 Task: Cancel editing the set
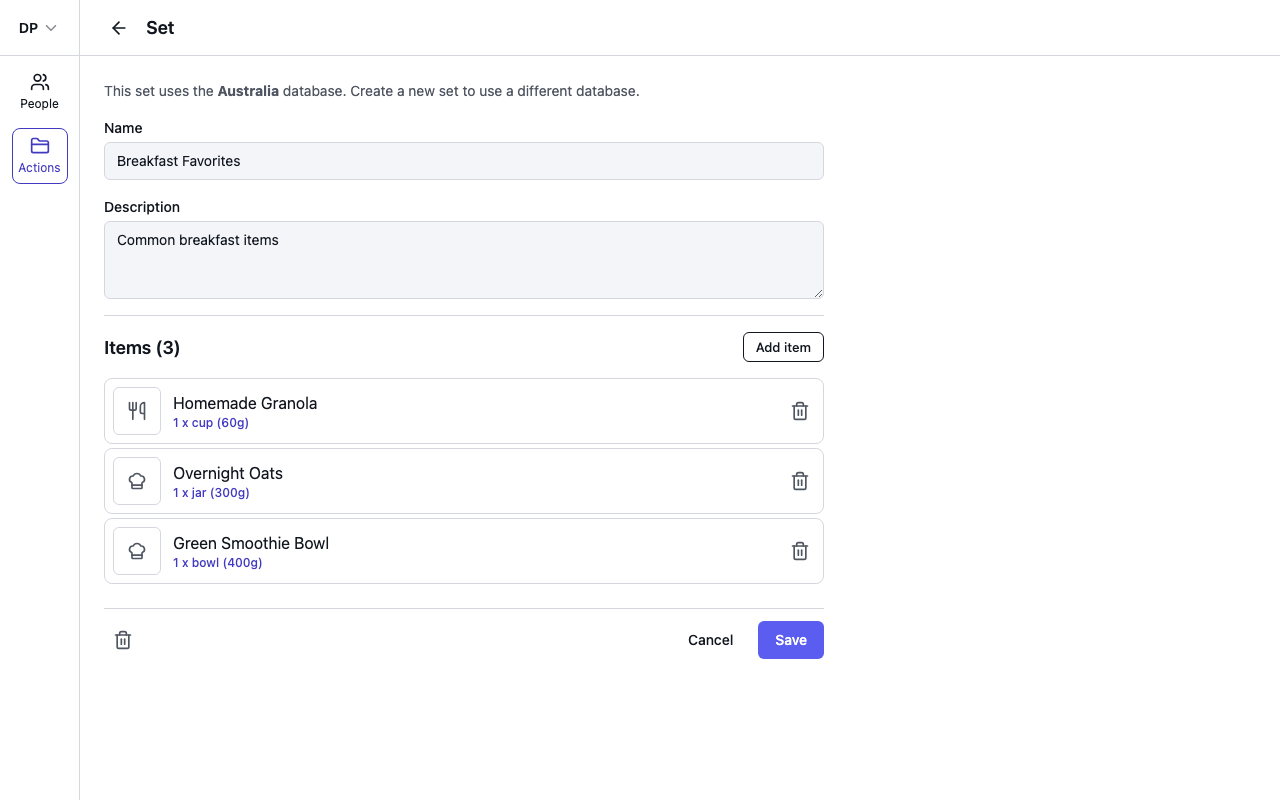tap(711, 640)
